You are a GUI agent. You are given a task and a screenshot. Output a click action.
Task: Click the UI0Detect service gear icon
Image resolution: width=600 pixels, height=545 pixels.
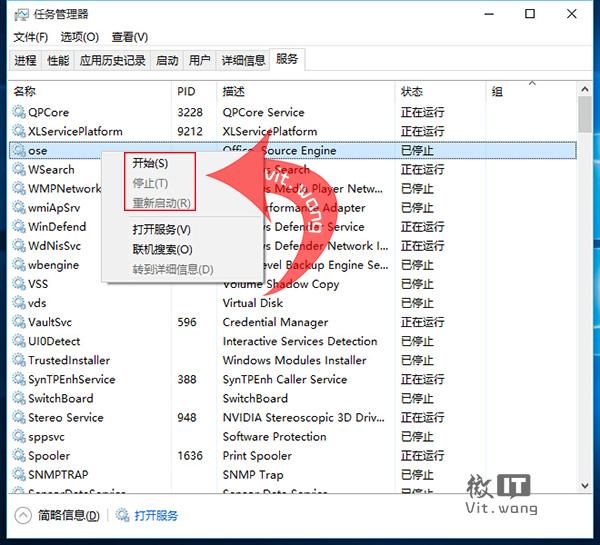coord(19,341)
